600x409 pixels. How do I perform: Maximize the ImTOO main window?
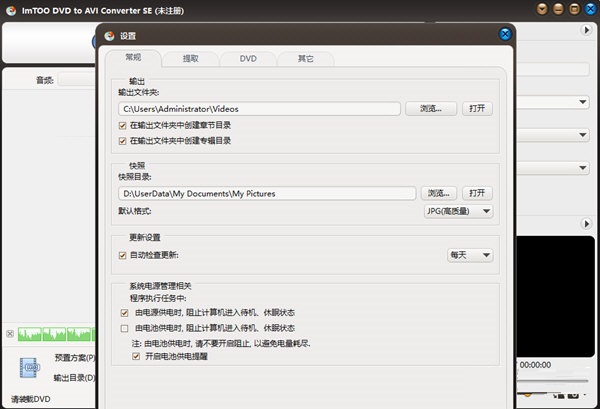pos(574,9)
